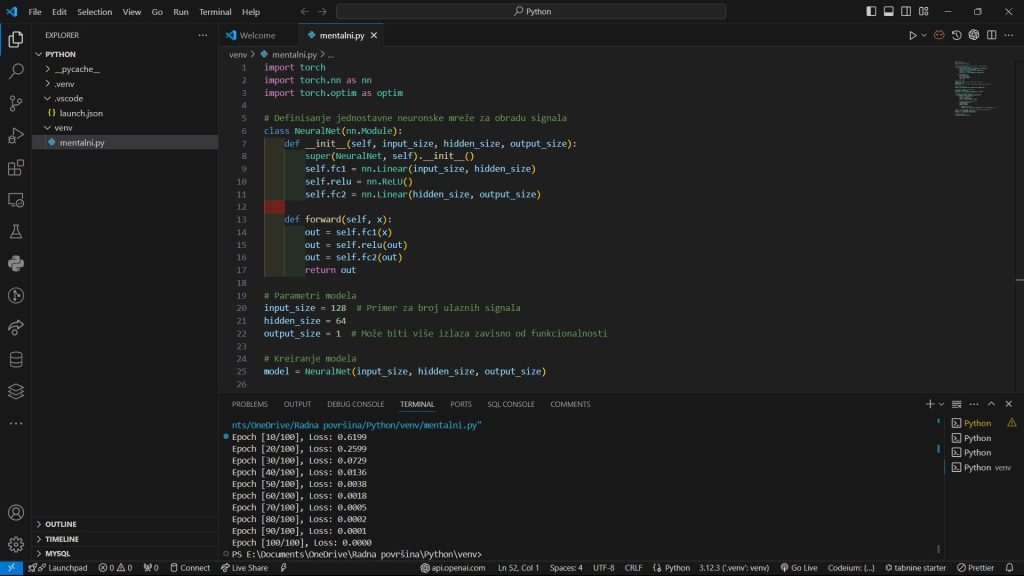Click the Python interpreter version 3.12.3
This screenshot has width=1024, height=576.
point(733,567)
